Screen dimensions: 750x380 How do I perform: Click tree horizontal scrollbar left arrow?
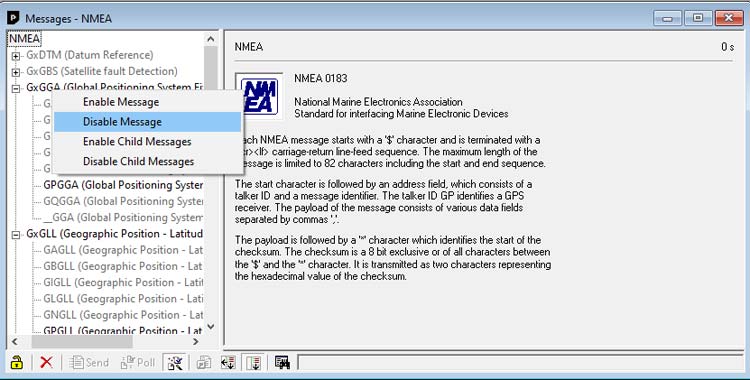click(x=14, y=342)
